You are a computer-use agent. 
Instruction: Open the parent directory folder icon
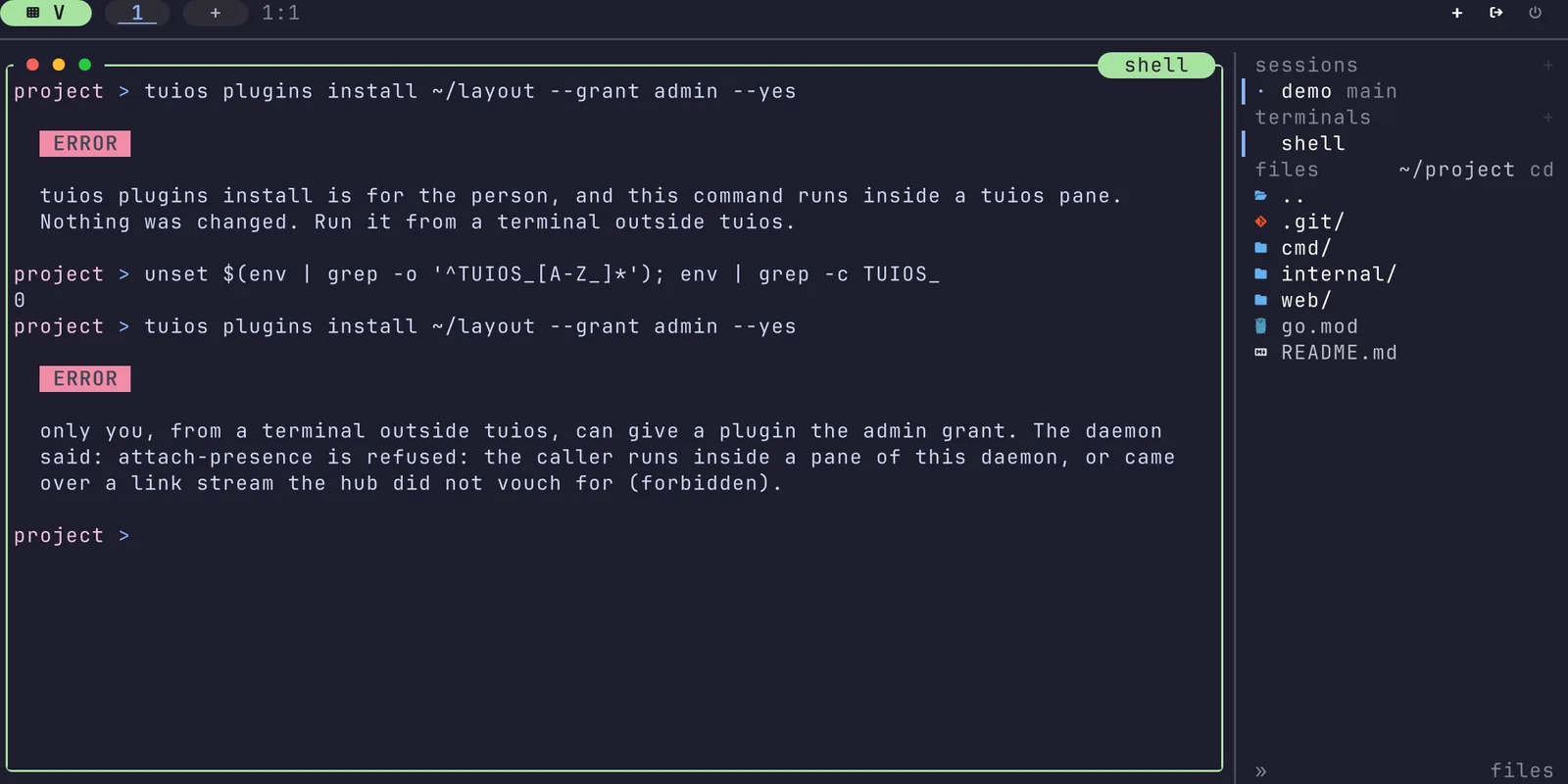[x=1261, y=196]
